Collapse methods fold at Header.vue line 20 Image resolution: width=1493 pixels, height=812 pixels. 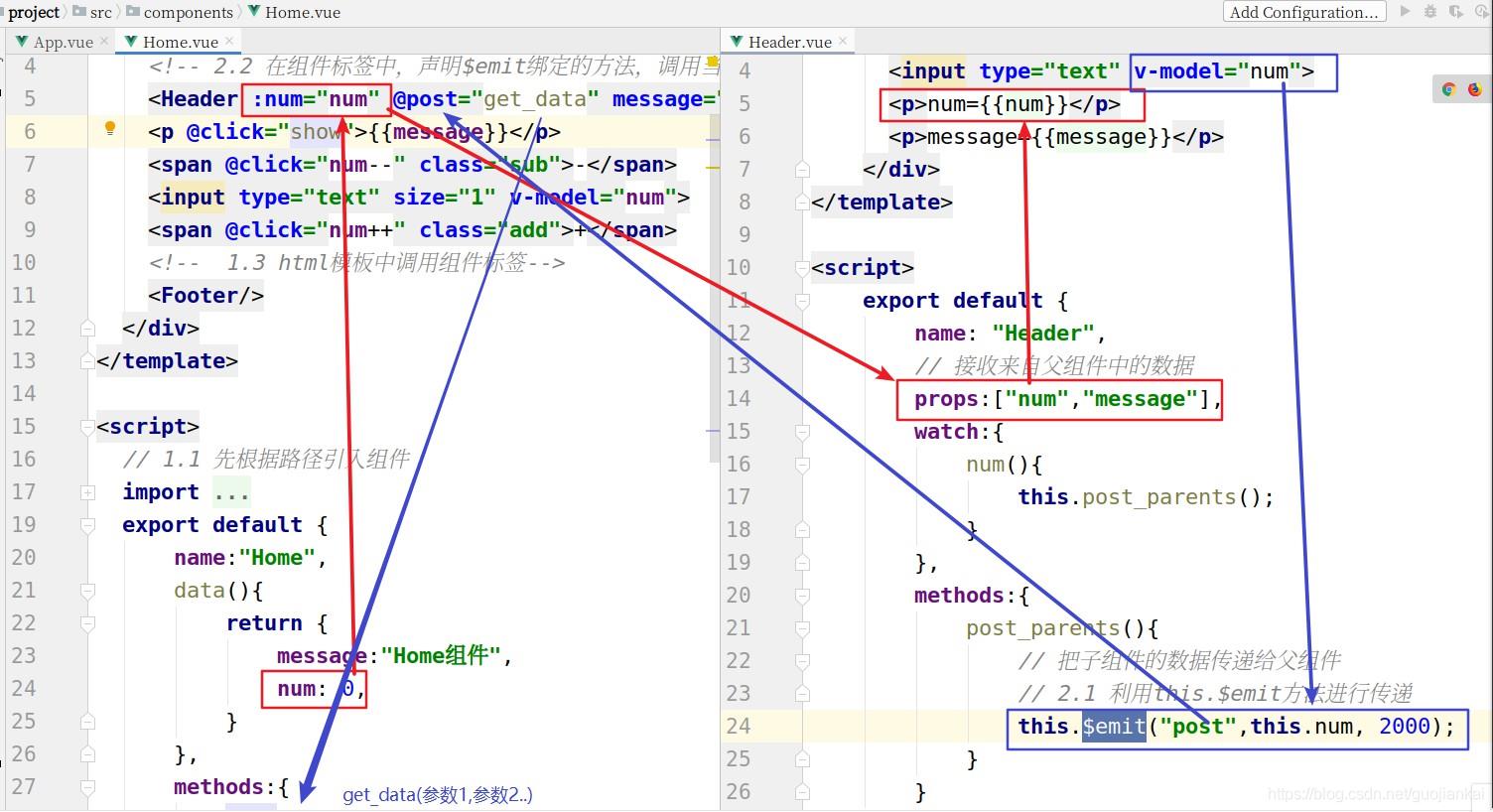coord(802,596)
